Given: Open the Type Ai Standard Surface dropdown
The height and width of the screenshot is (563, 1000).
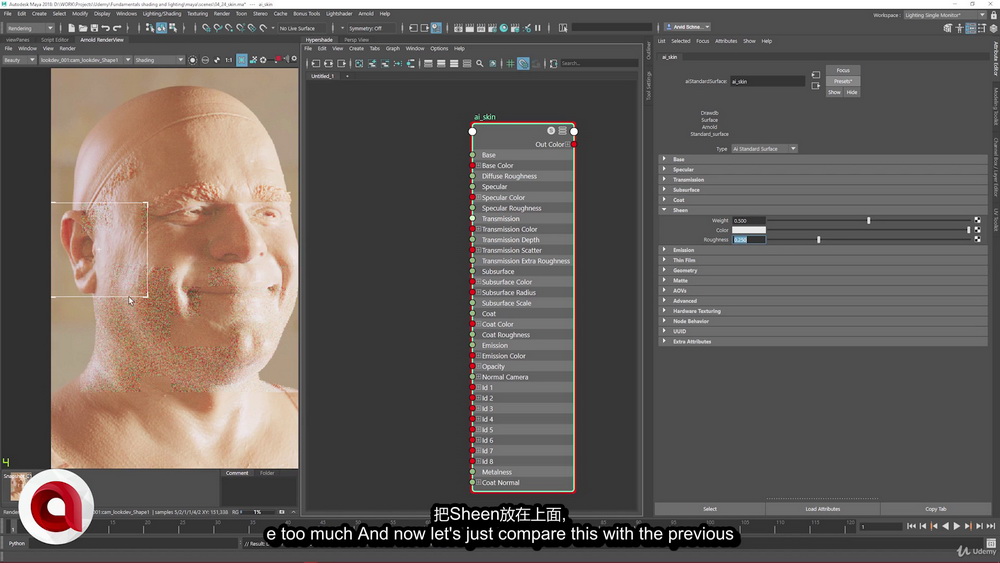Looking at the screenshot, I should (x=764, y=149).
